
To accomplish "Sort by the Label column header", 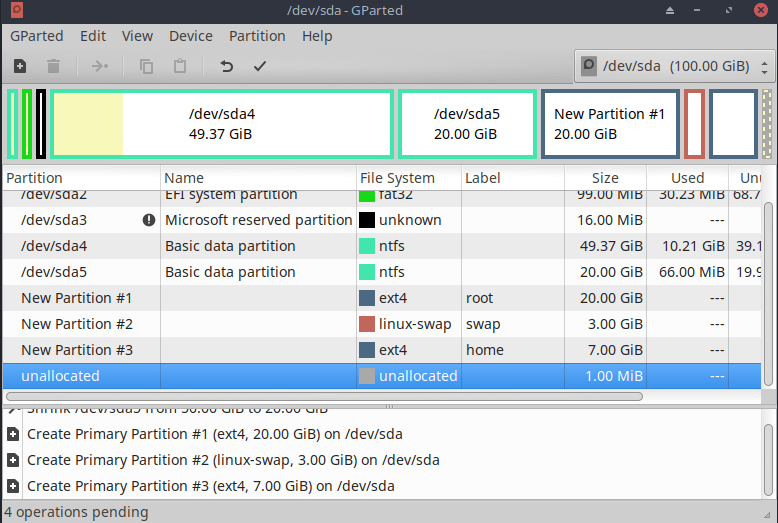I will coord(513,178).
